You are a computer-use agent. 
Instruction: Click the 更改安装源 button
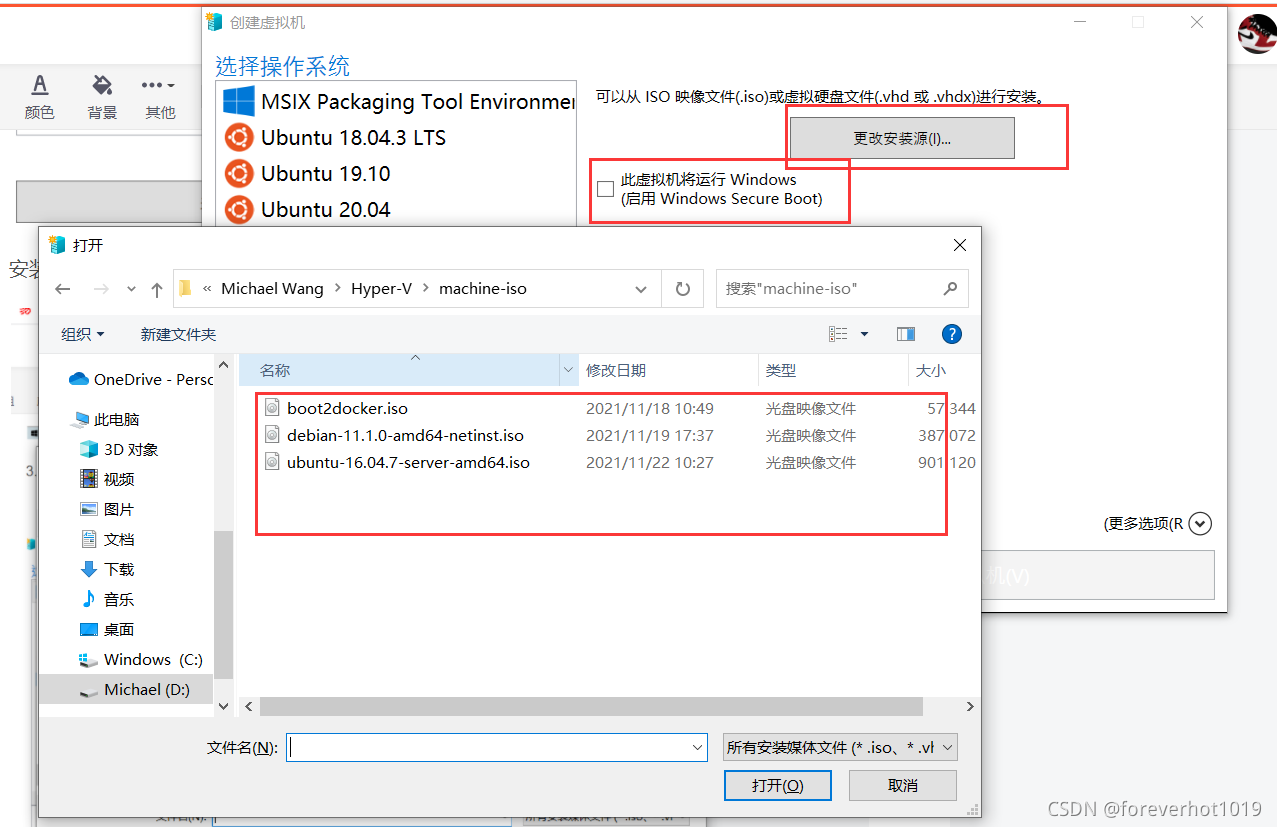click(902, 138)
